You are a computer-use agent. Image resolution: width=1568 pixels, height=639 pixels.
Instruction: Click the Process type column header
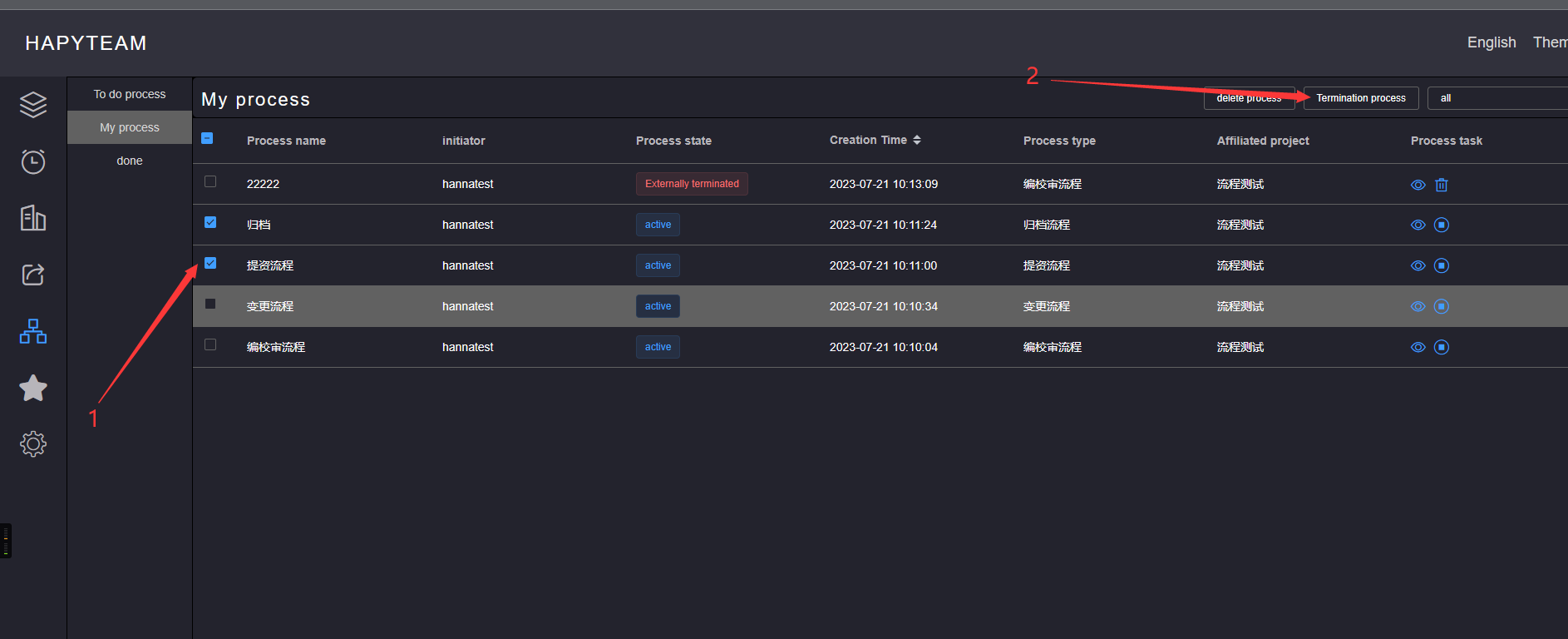click(1059, 141)
